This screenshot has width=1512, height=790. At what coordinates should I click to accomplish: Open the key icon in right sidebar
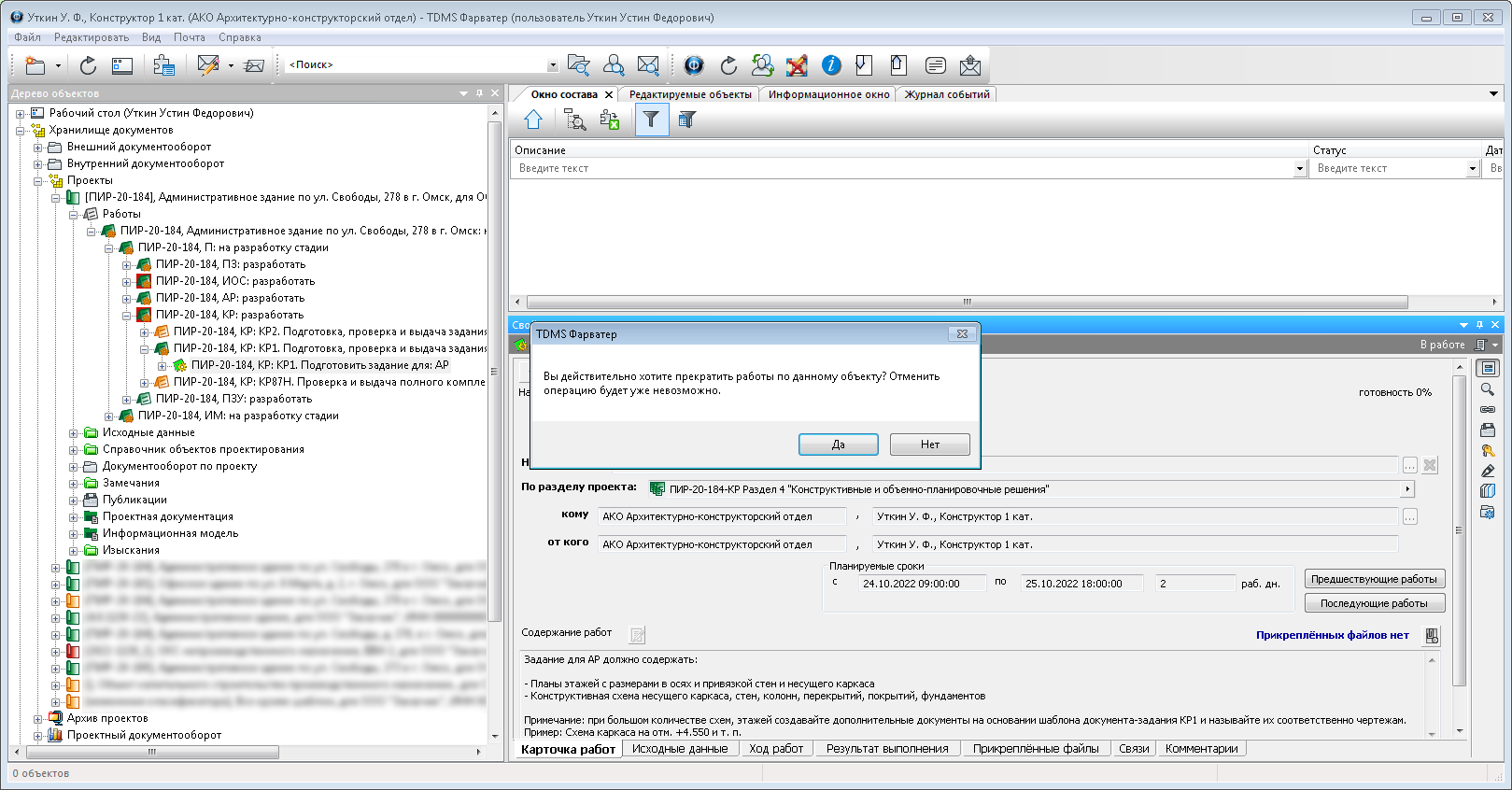(x=1488, y=450)
